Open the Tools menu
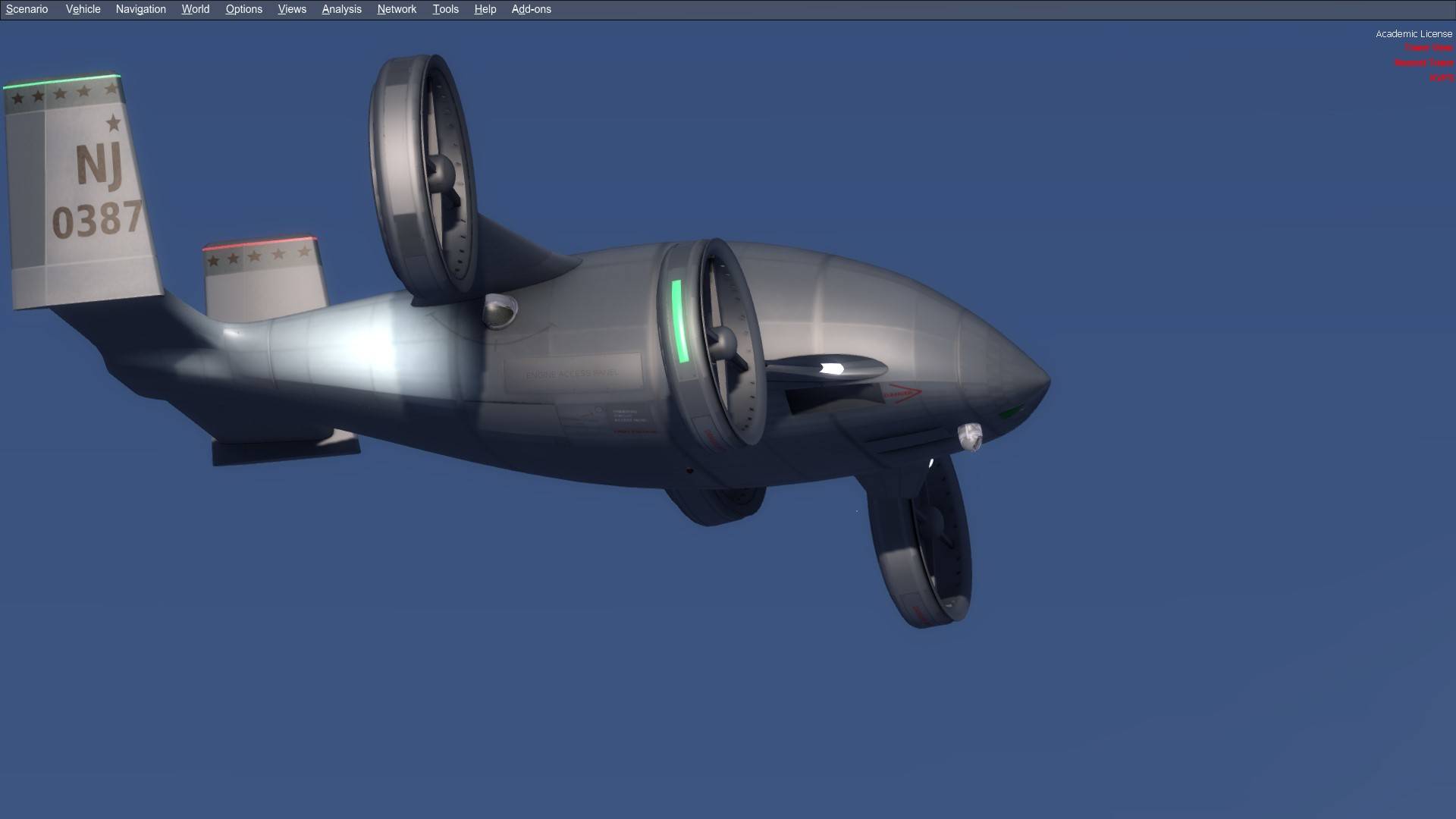 pos(445,9)
